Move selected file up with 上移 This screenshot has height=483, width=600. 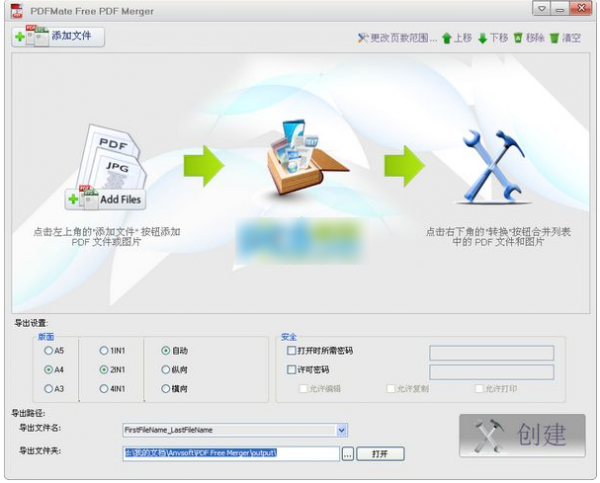[x=457, y=38]
